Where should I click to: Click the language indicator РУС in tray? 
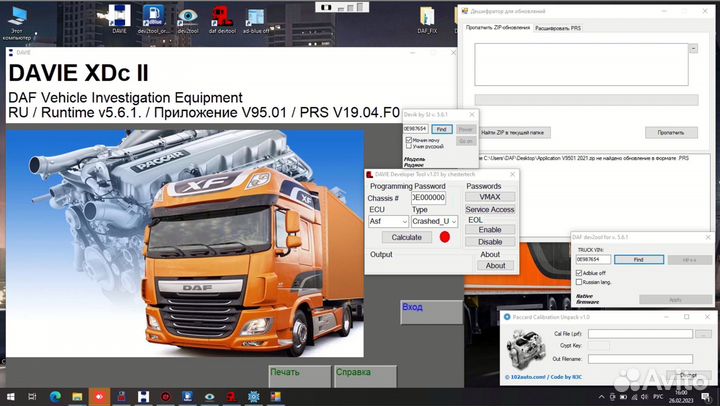click(658, 397)
